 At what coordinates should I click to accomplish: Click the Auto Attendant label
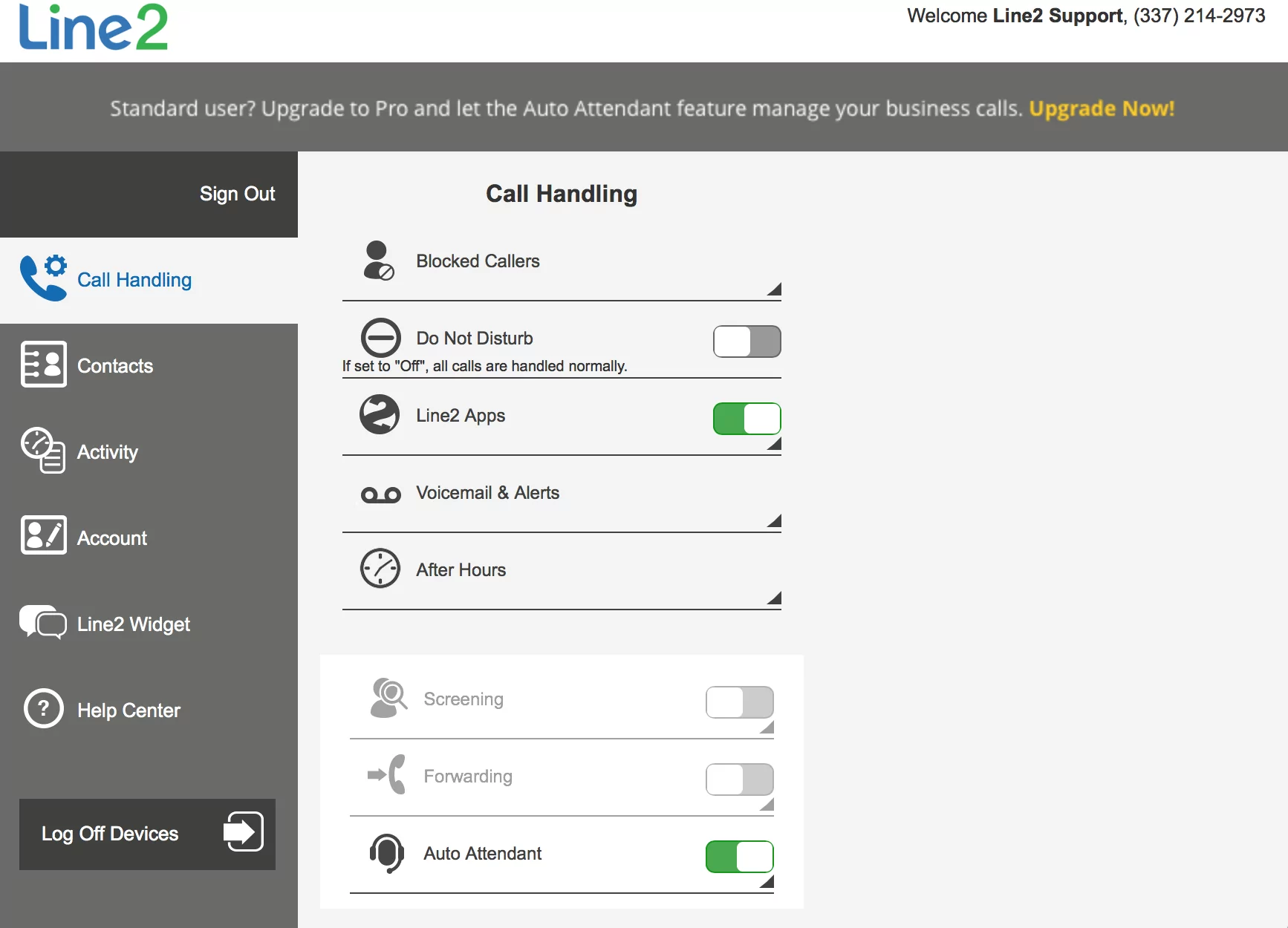(482, 854)
